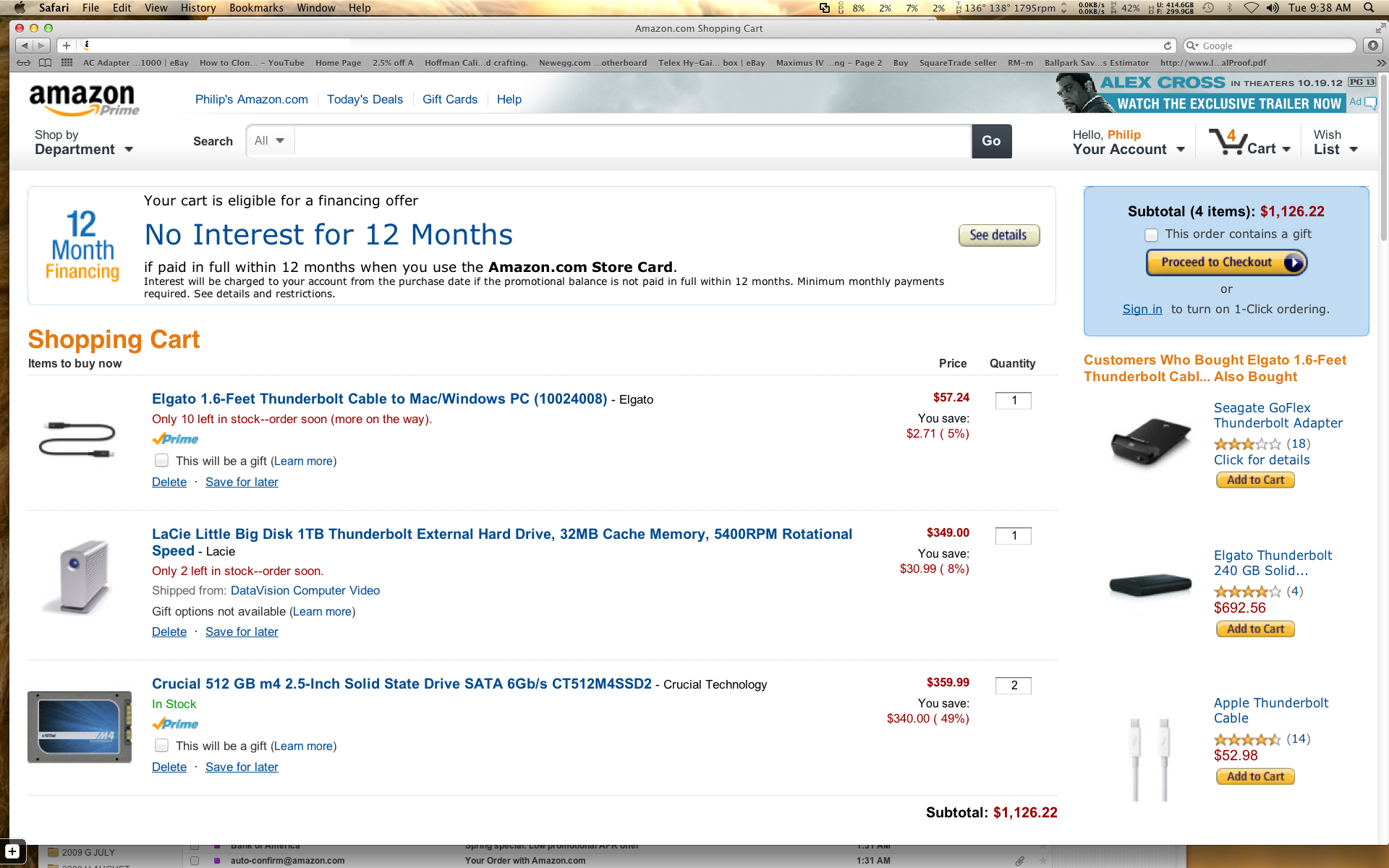1389x868 pixels.
Task: Click the Proceed to Checkout button
Action: coord(1226,263)
